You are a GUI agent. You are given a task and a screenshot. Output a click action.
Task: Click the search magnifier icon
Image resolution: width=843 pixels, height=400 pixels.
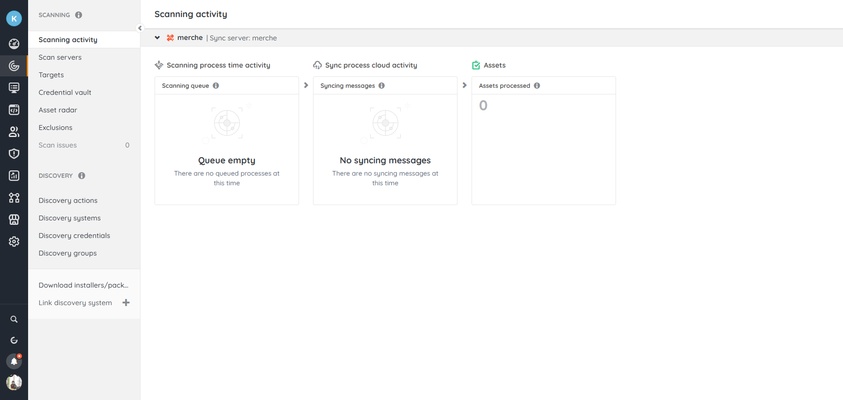coord(14,319)
